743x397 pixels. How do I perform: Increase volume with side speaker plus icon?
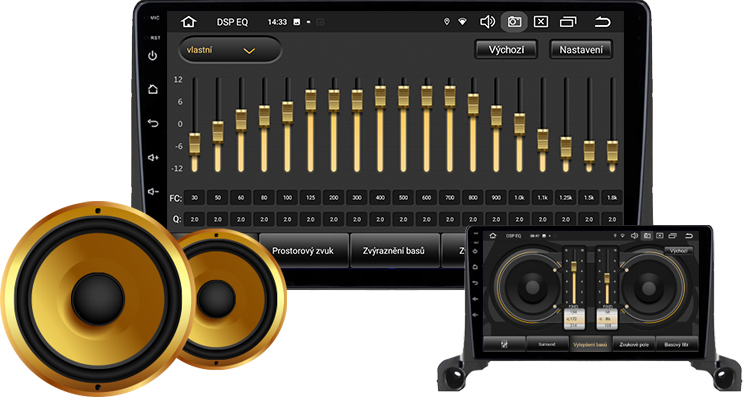point(153,157)
